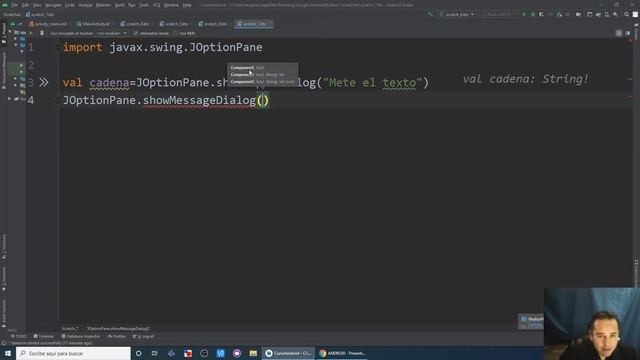This screenshot has height=360, width=640.
Task: Open the 'Use classpath of module' dropdown
Action: [x=111, y=33]
